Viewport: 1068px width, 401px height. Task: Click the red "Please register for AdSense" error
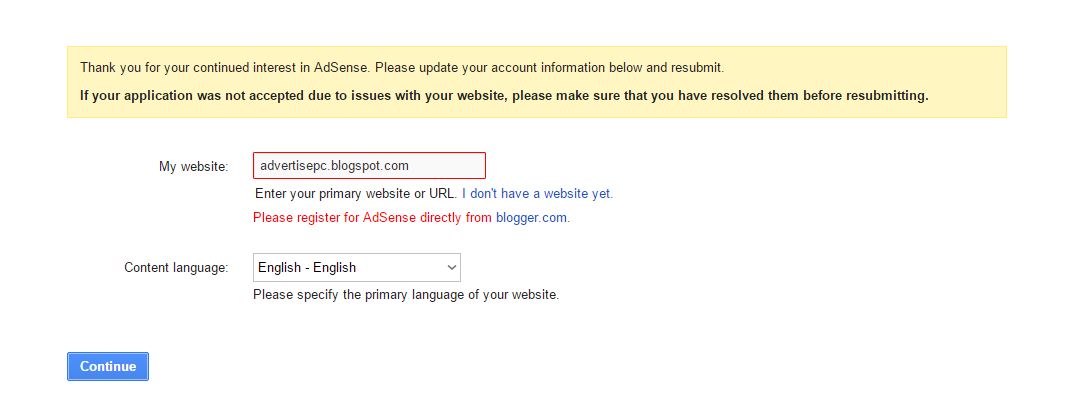[x=372, y=217]
